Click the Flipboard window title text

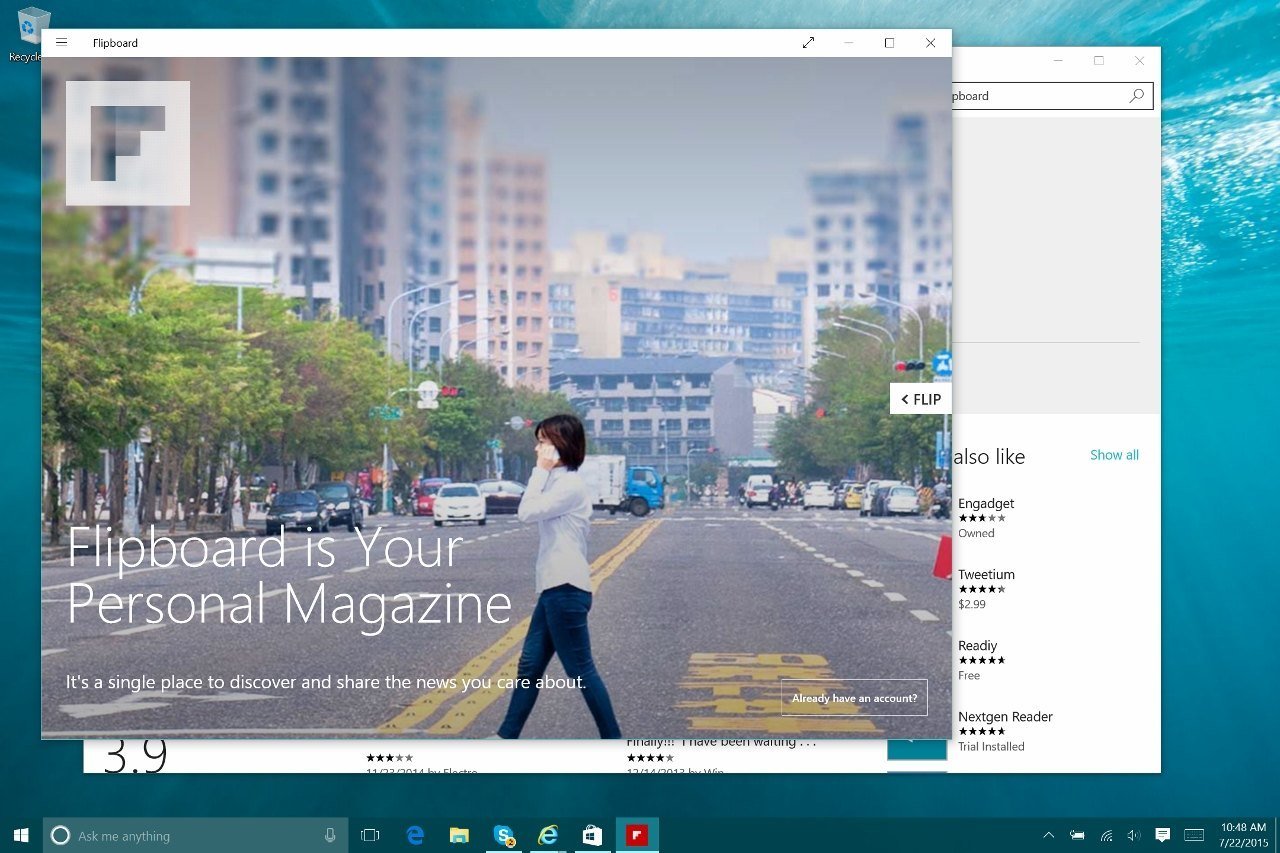pyautogui.click(x=115, y=43)
